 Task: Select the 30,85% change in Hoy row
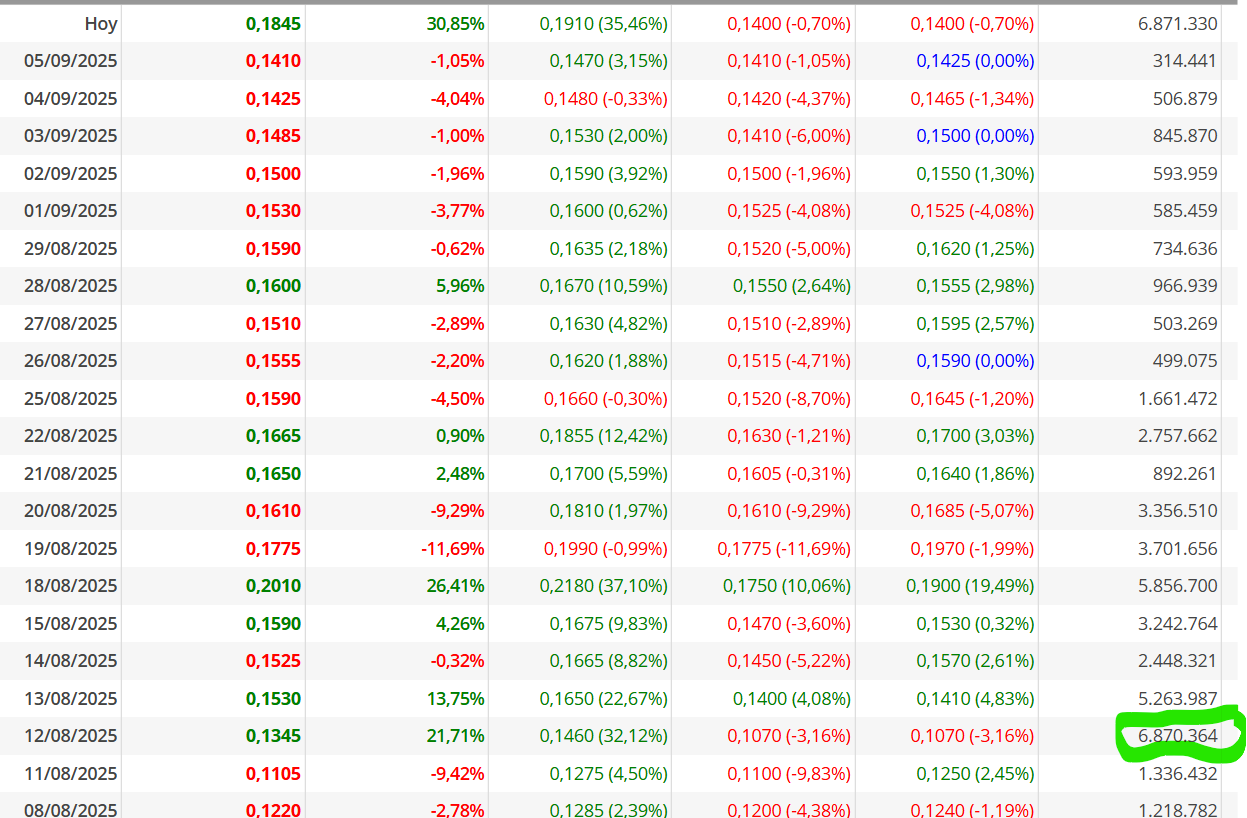click(455, 24)
